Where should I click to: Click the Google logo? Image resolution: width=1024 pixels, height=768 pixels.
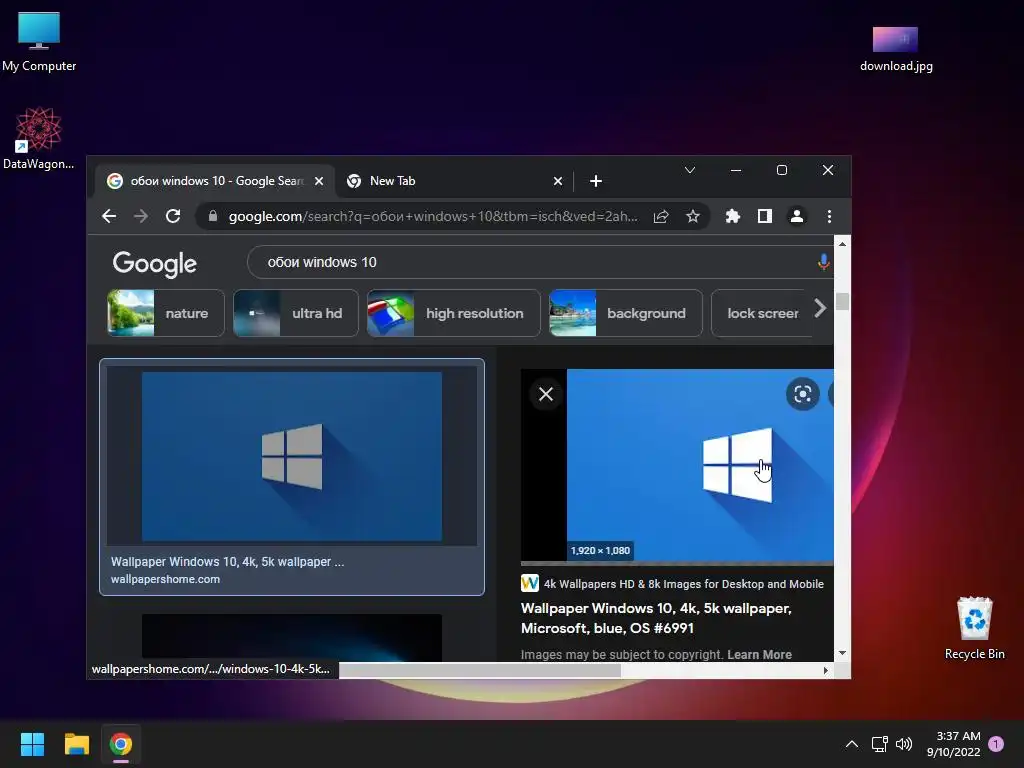[x=155, y=264]
